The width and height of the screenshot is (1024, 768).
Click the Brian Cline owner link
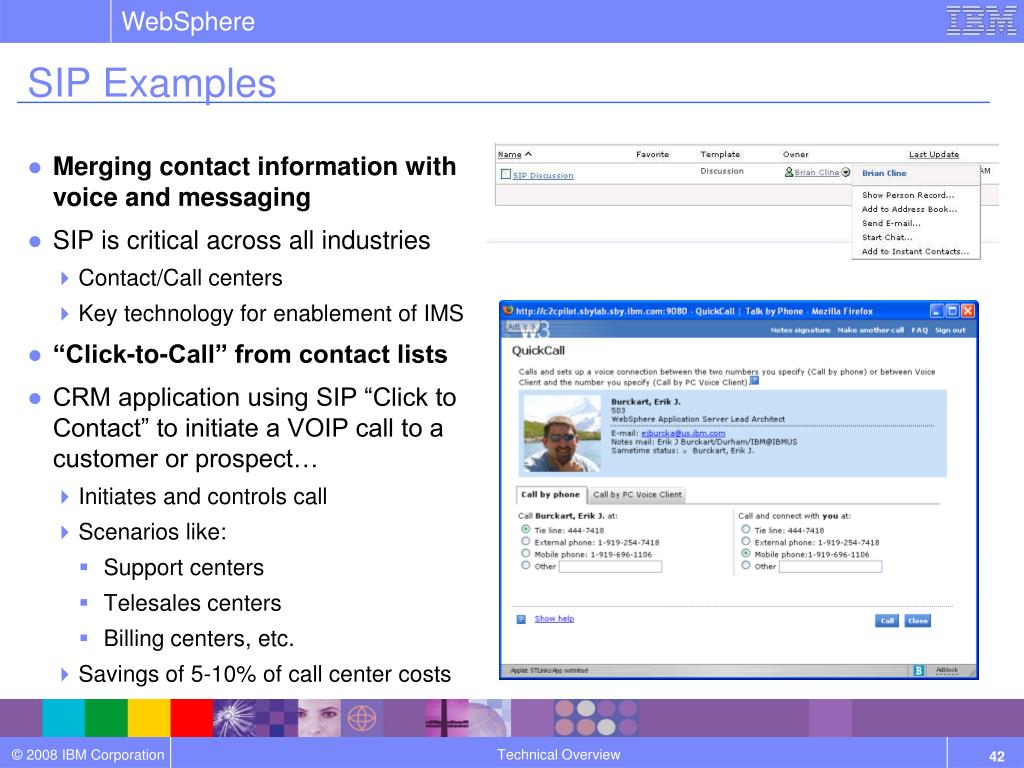pos(816,172)
